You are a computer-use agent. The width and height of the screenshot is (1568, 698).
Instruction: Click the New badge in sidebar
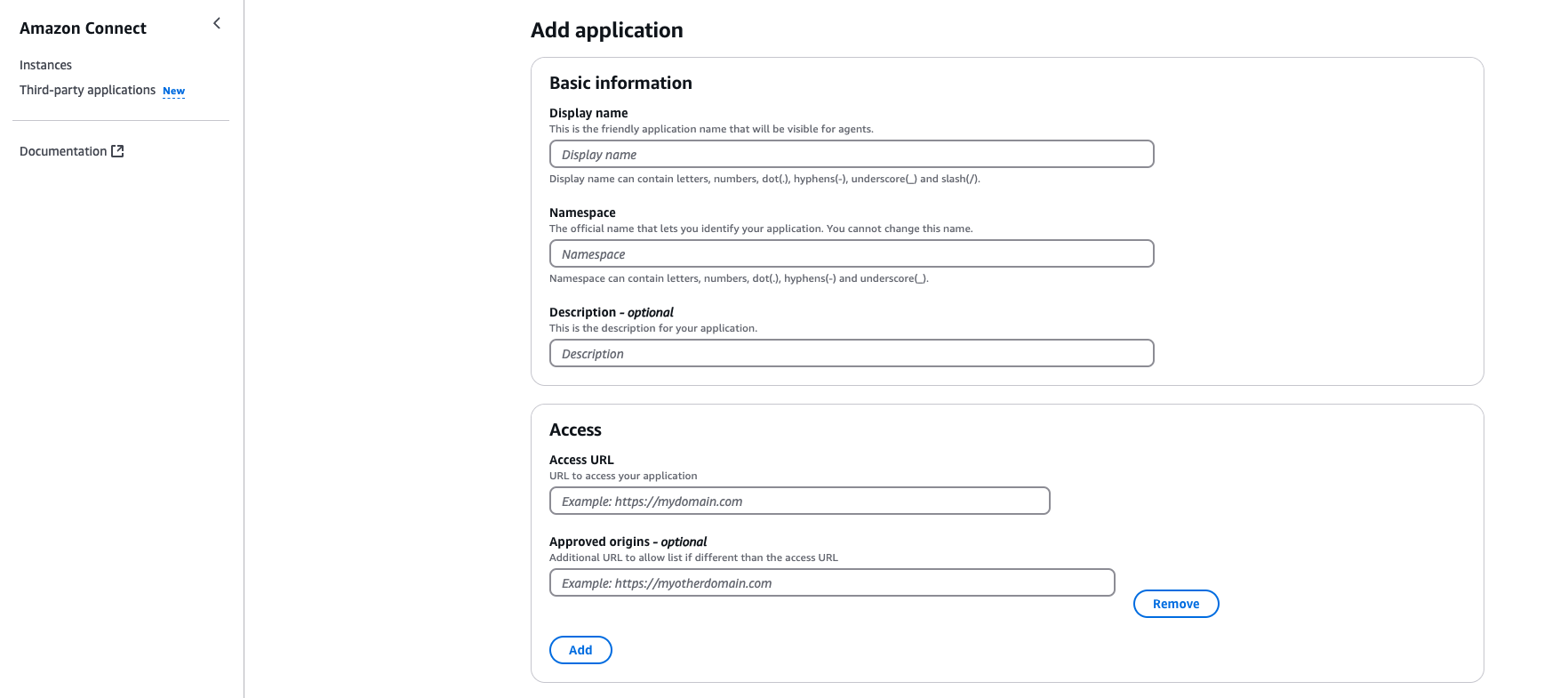click(x=173, y=91)
